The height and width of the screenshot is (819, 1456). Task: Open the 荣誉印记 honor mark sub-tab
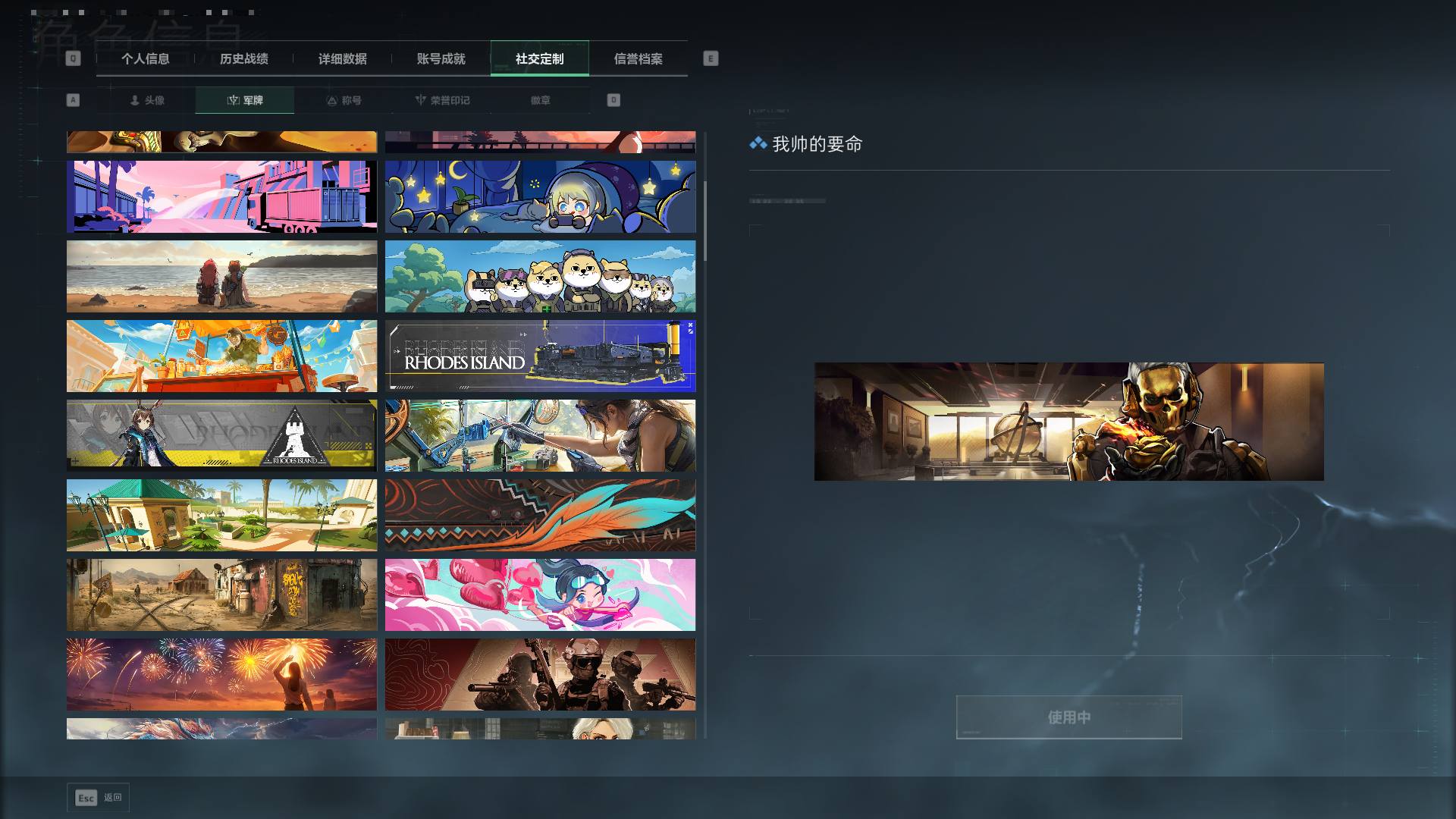click(x=442, y=100)
